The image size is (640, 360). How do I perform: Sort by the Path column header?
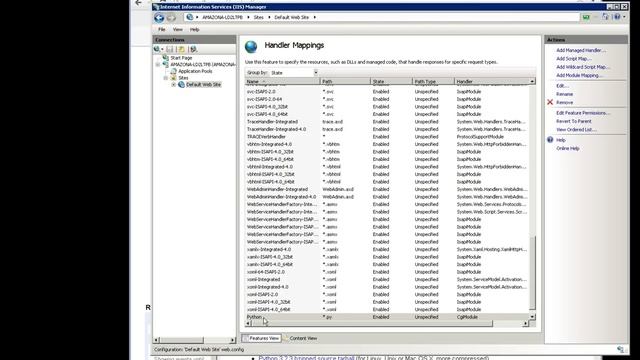(345, 82)
